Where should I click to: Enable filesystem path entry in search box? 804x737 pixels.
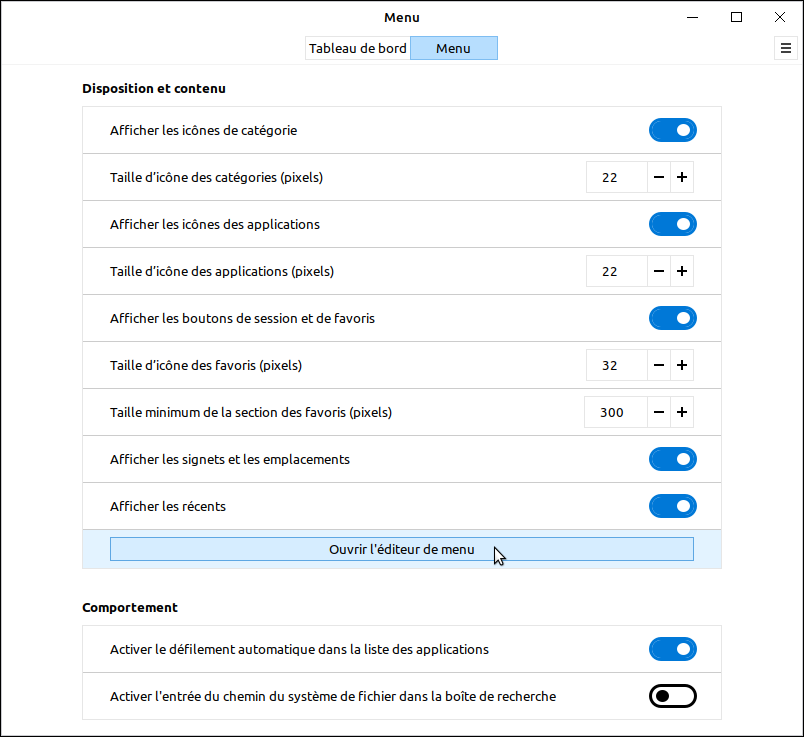click(672, 696)
